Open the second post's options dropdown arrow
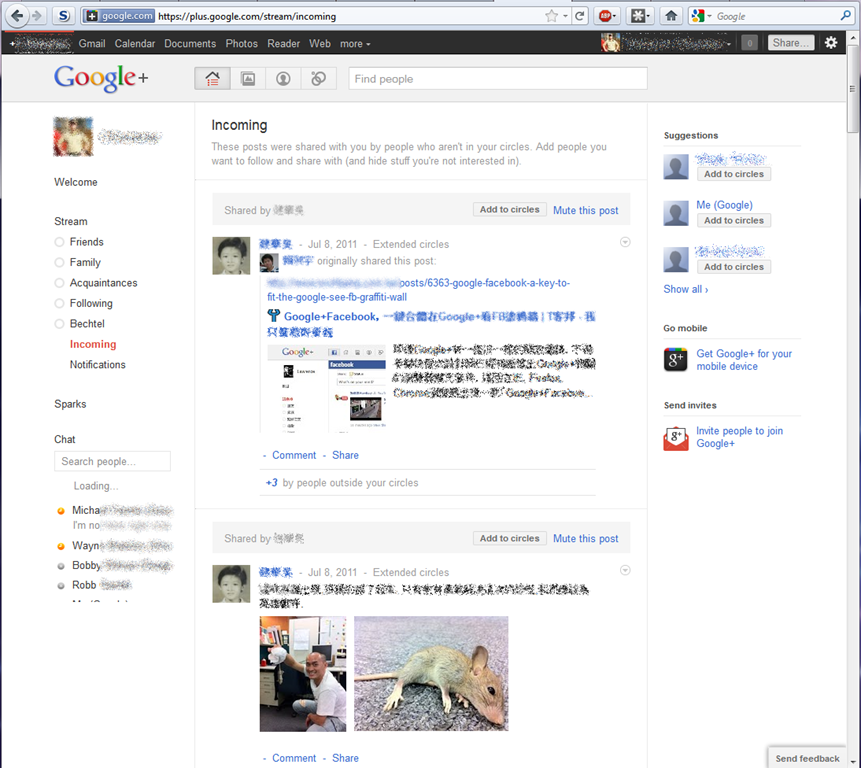Viewport: 861px width, 768px height. 625,570
